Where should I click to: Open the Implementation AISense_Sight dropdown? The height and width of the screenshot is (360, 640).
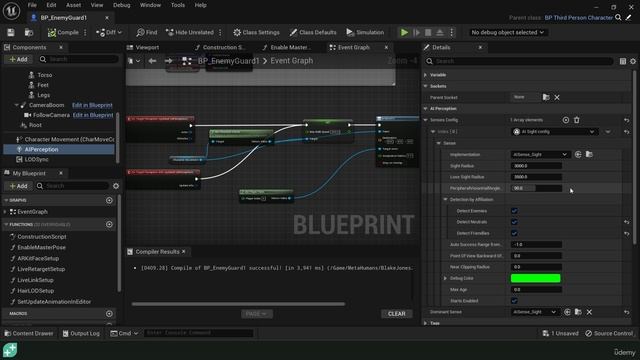[539, 154]
